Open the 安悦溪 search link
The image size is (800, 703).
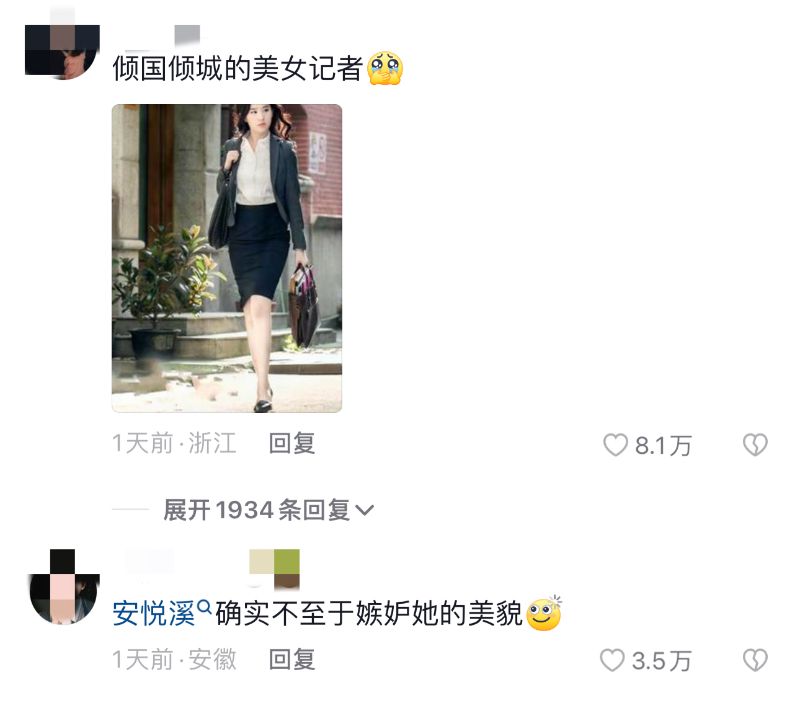coord(154,613)
